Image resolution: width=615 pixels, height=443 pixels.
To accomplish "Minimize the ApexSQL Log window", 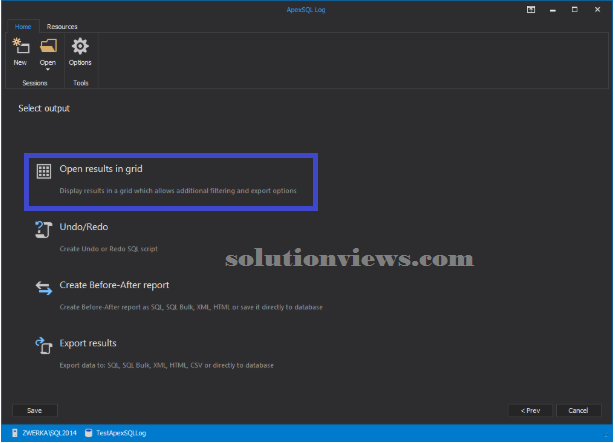I will [x=553, y=10].
